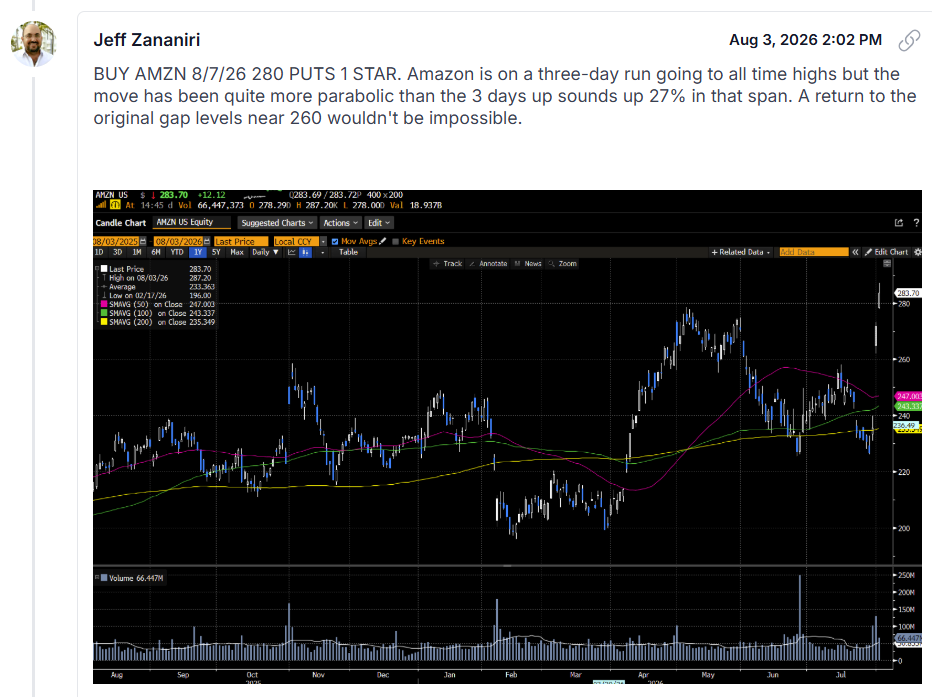Open the chart's Edit dropdown menu
The width and height of the screenshot is (932, 697).
(379, 223)
